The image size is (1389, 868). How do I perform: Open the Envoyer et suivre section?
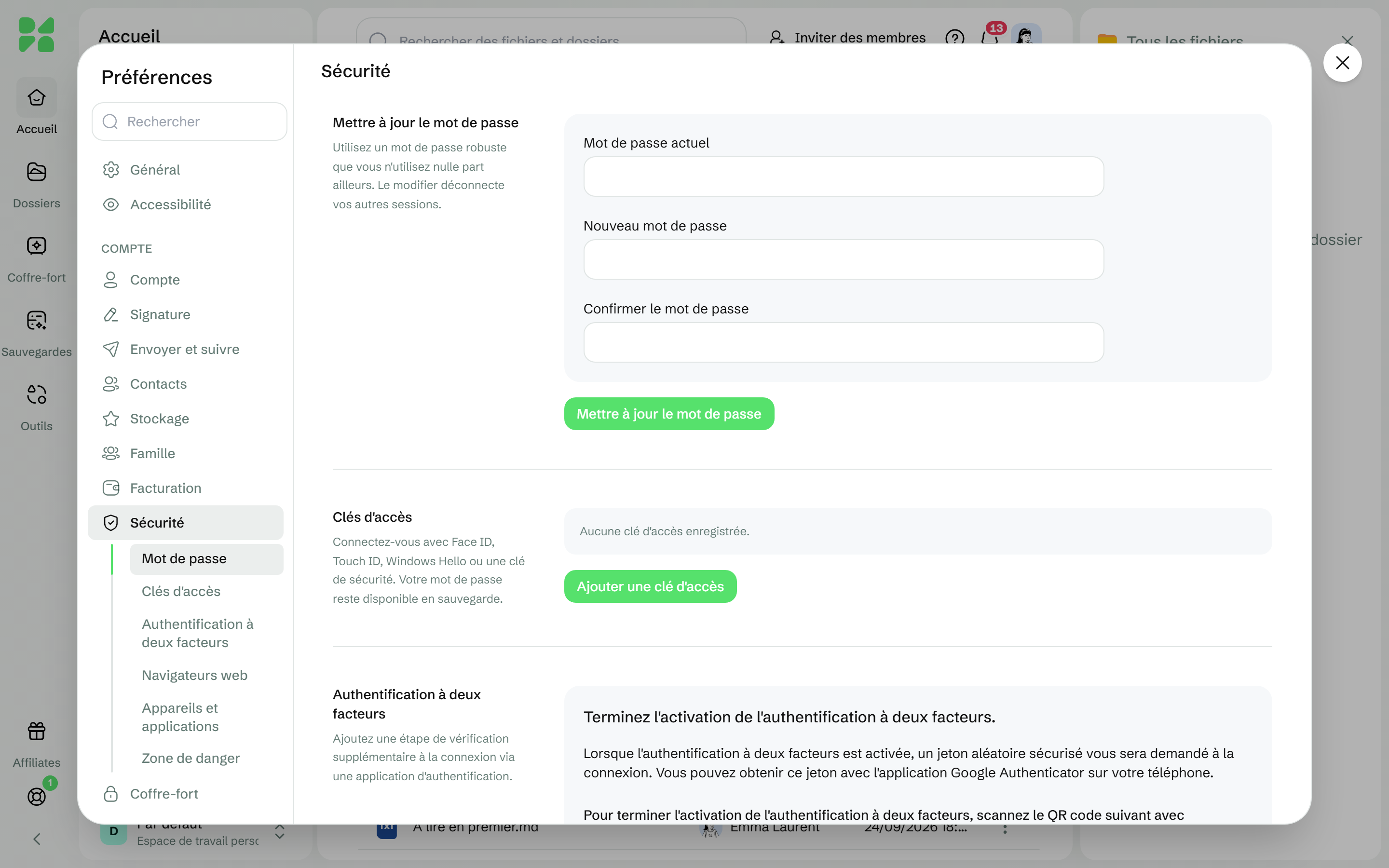(x=185, y=349)
